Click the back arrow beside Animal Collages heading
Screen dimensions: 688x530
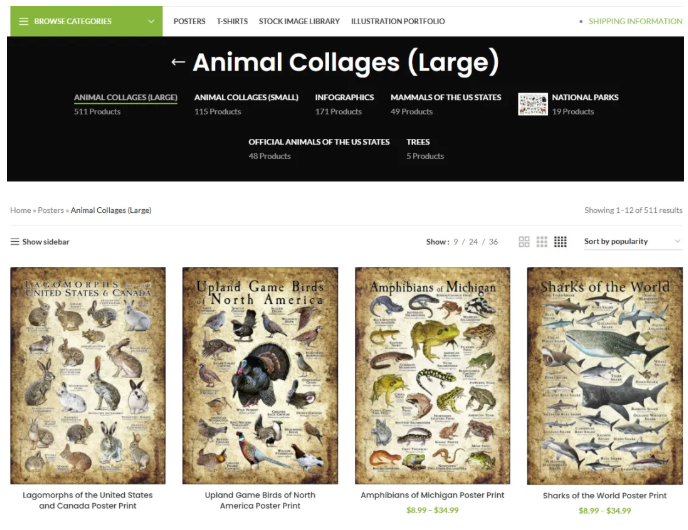click(x=178, y=62)
